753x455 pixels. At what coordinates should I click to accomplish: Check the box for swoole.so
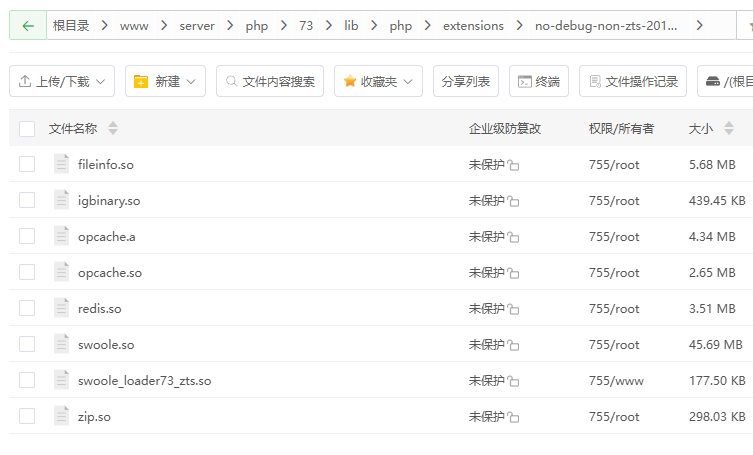point(27,344)
